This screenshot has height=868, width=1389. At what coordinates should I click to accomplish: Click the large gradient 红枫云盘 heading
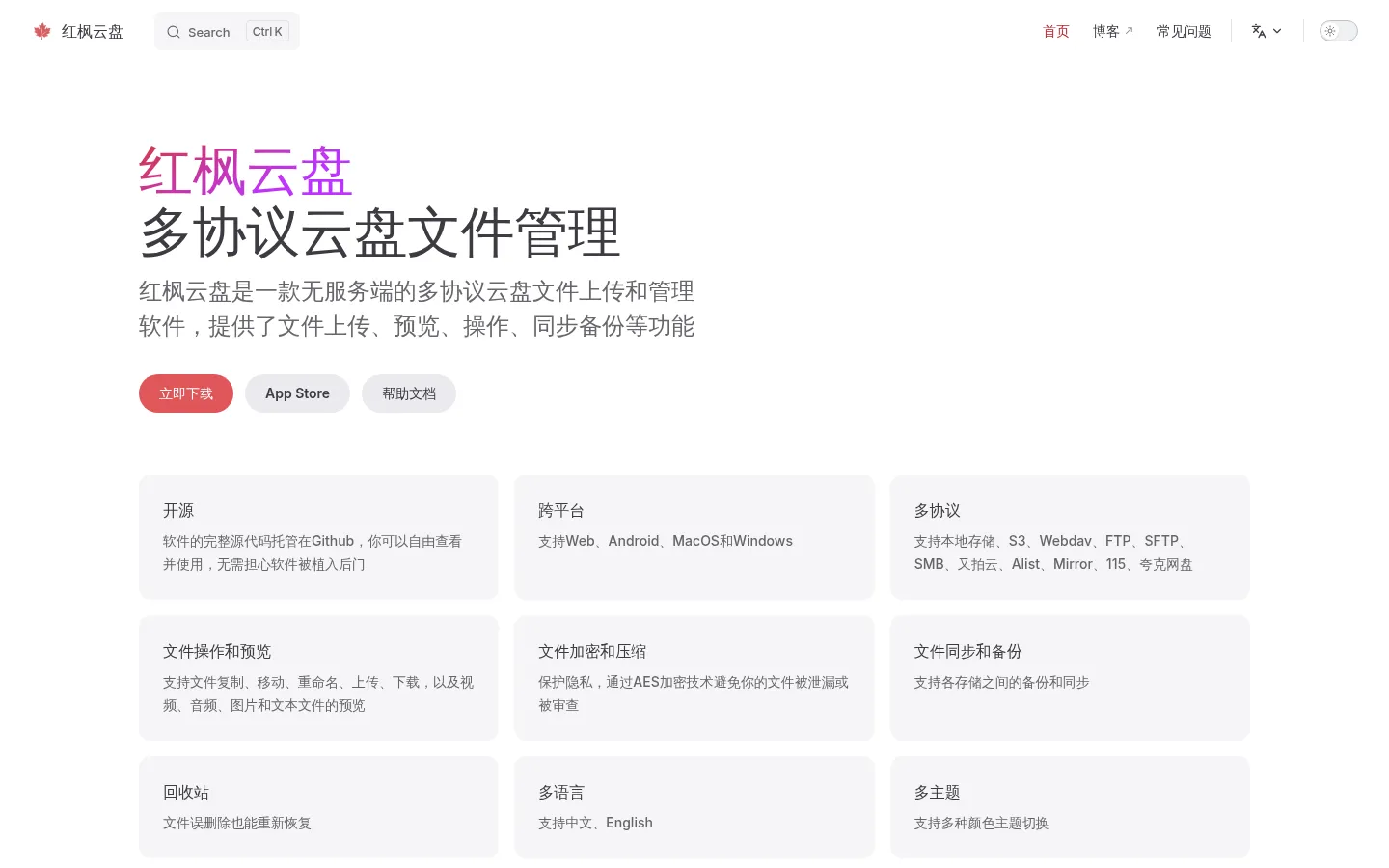(x=246, y=172)
